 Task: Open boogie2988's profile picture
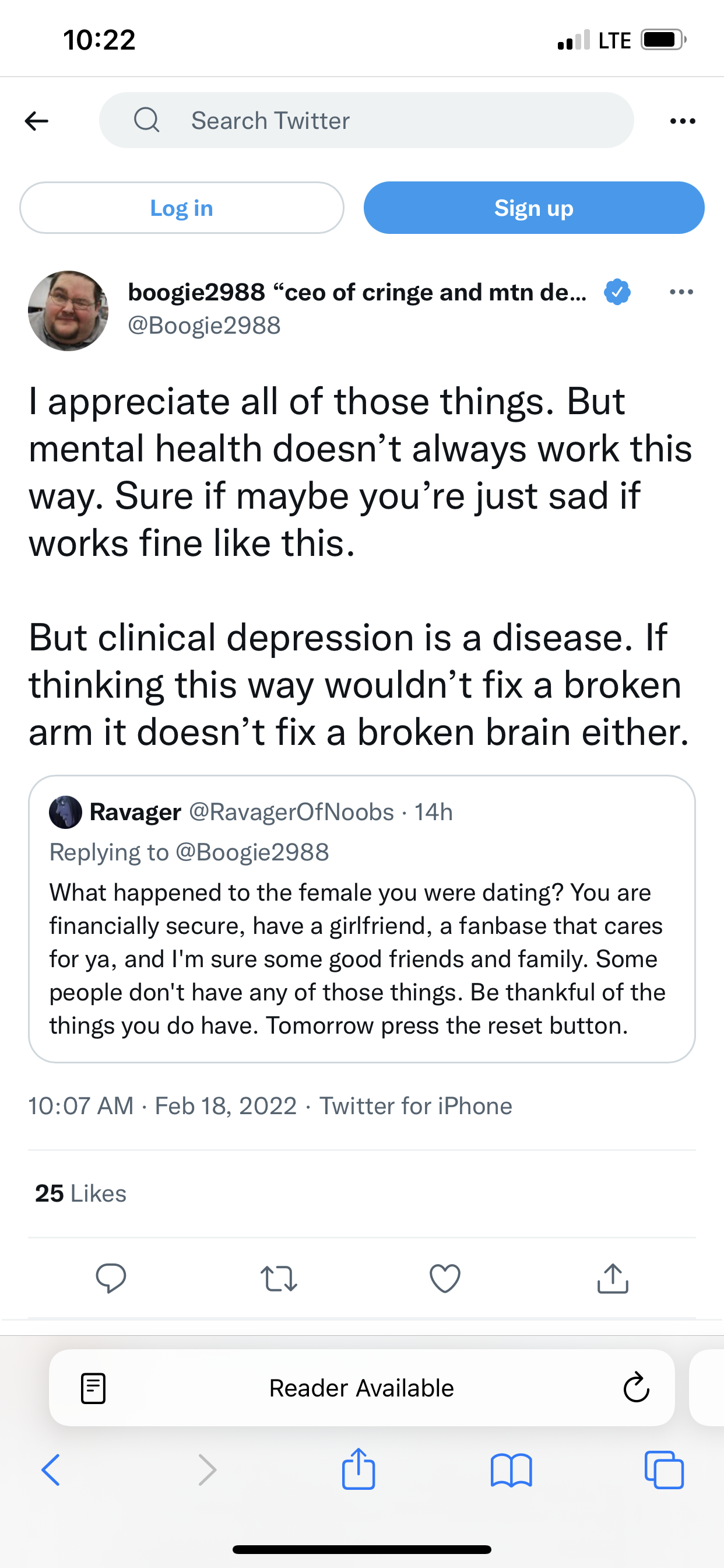68,310
